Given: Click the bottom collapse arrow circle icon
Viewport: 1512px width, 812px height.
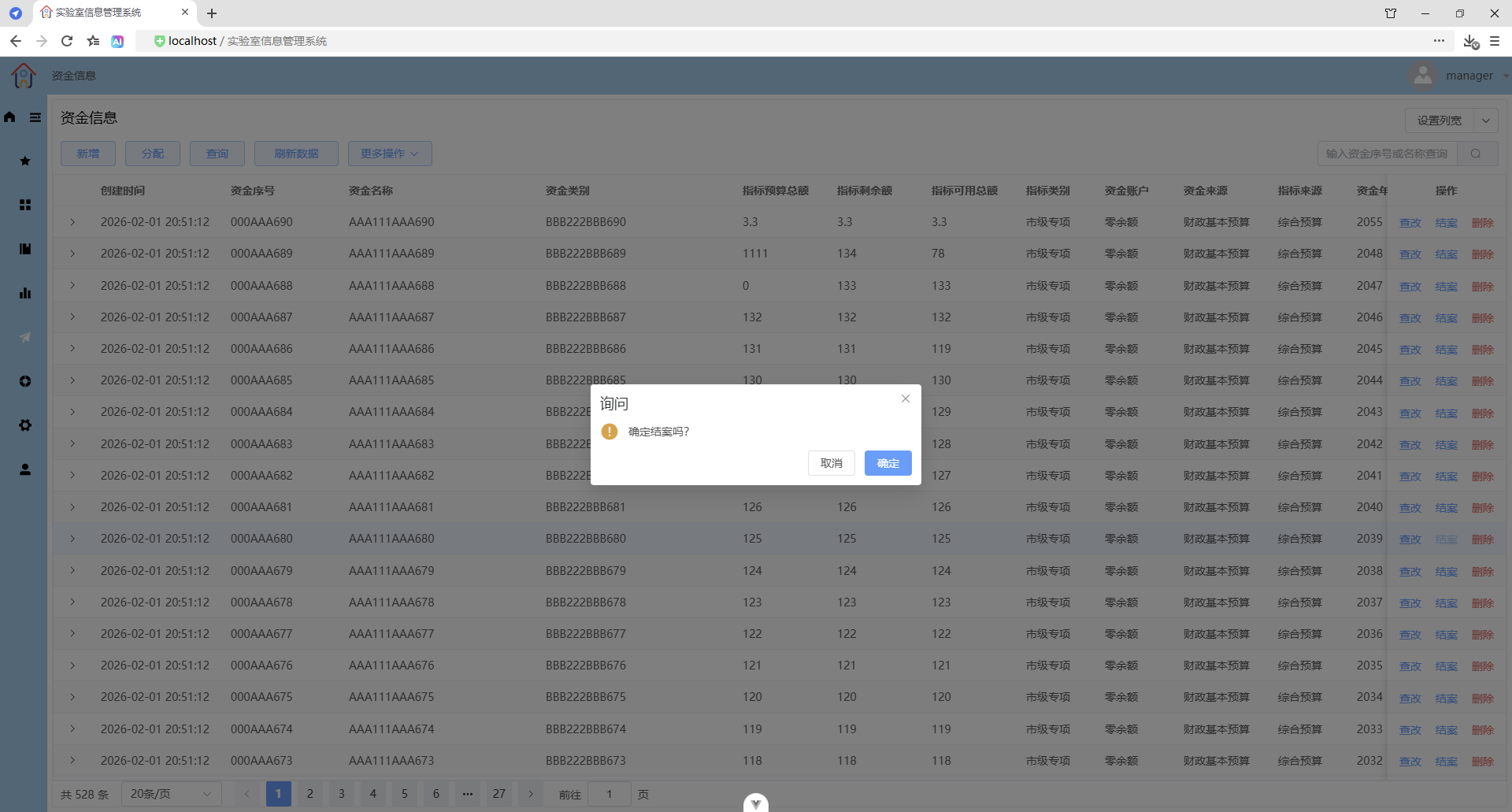Looking at the screenshot, I should click(756, 803).
